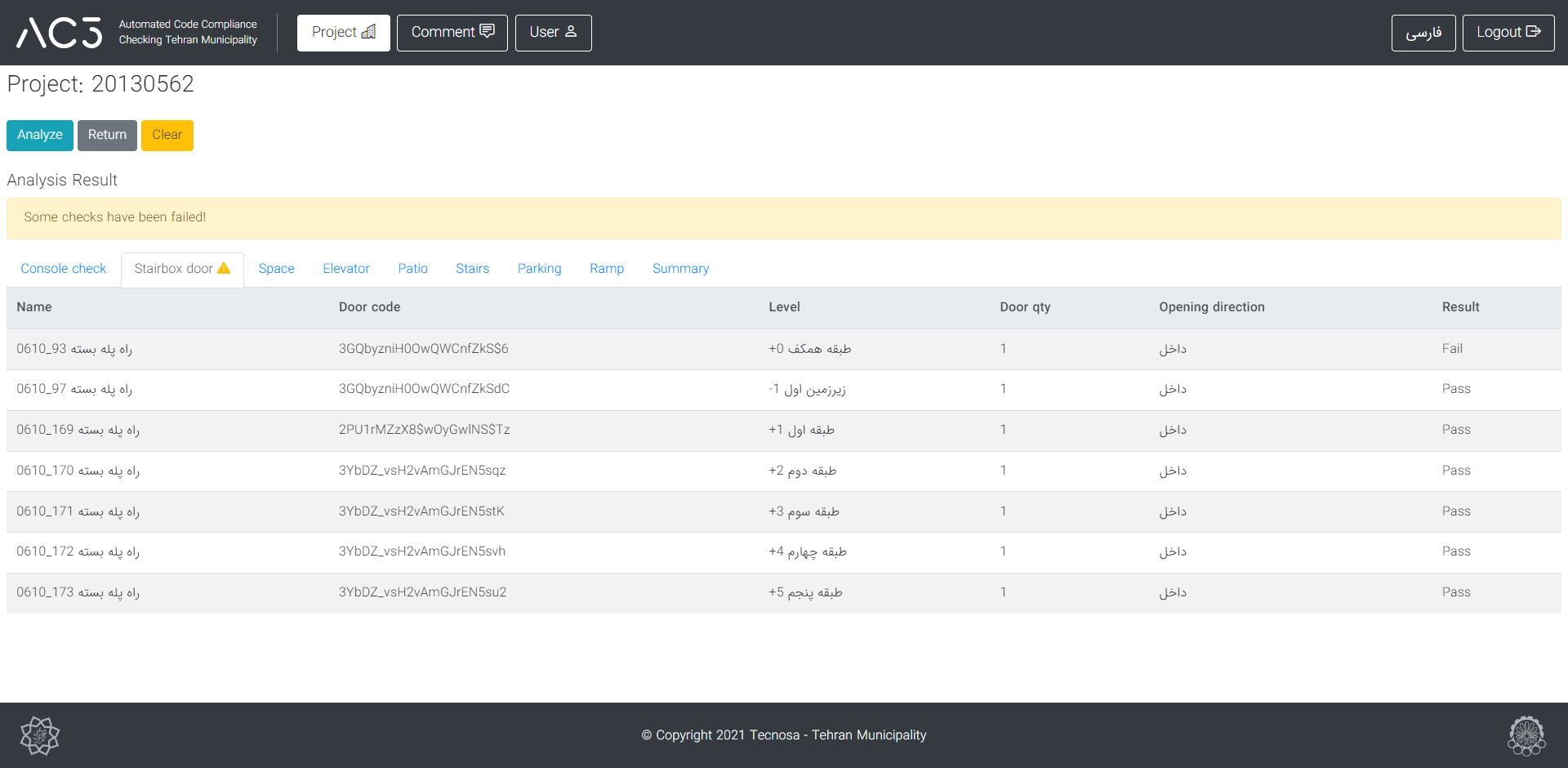
Task: Select the failed row 0610_93
Action: [x=74, y=349]
